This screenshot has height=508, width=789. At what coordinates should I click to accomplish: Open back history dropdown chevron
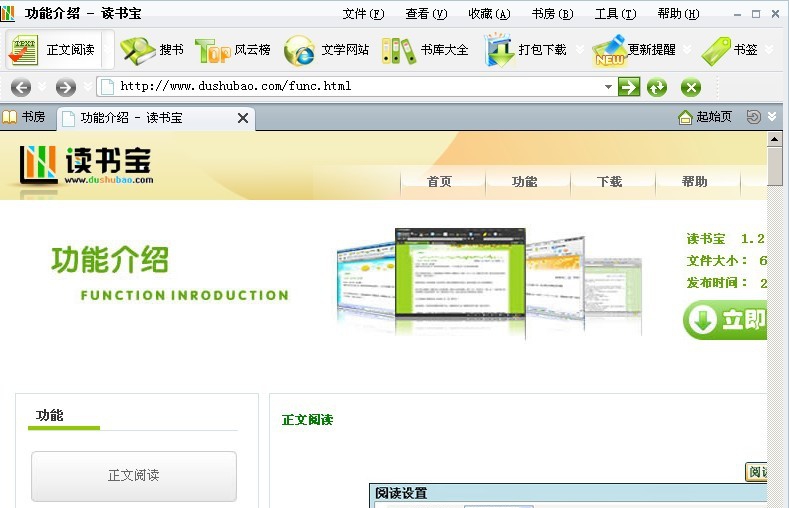pyautogui.click(x=42, y=87)
